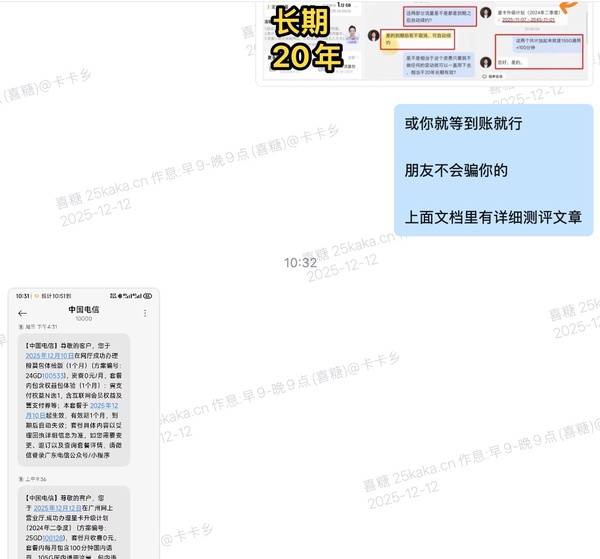
Task: Click the battery icon in the phone status bar
Action: coord(147,296)
